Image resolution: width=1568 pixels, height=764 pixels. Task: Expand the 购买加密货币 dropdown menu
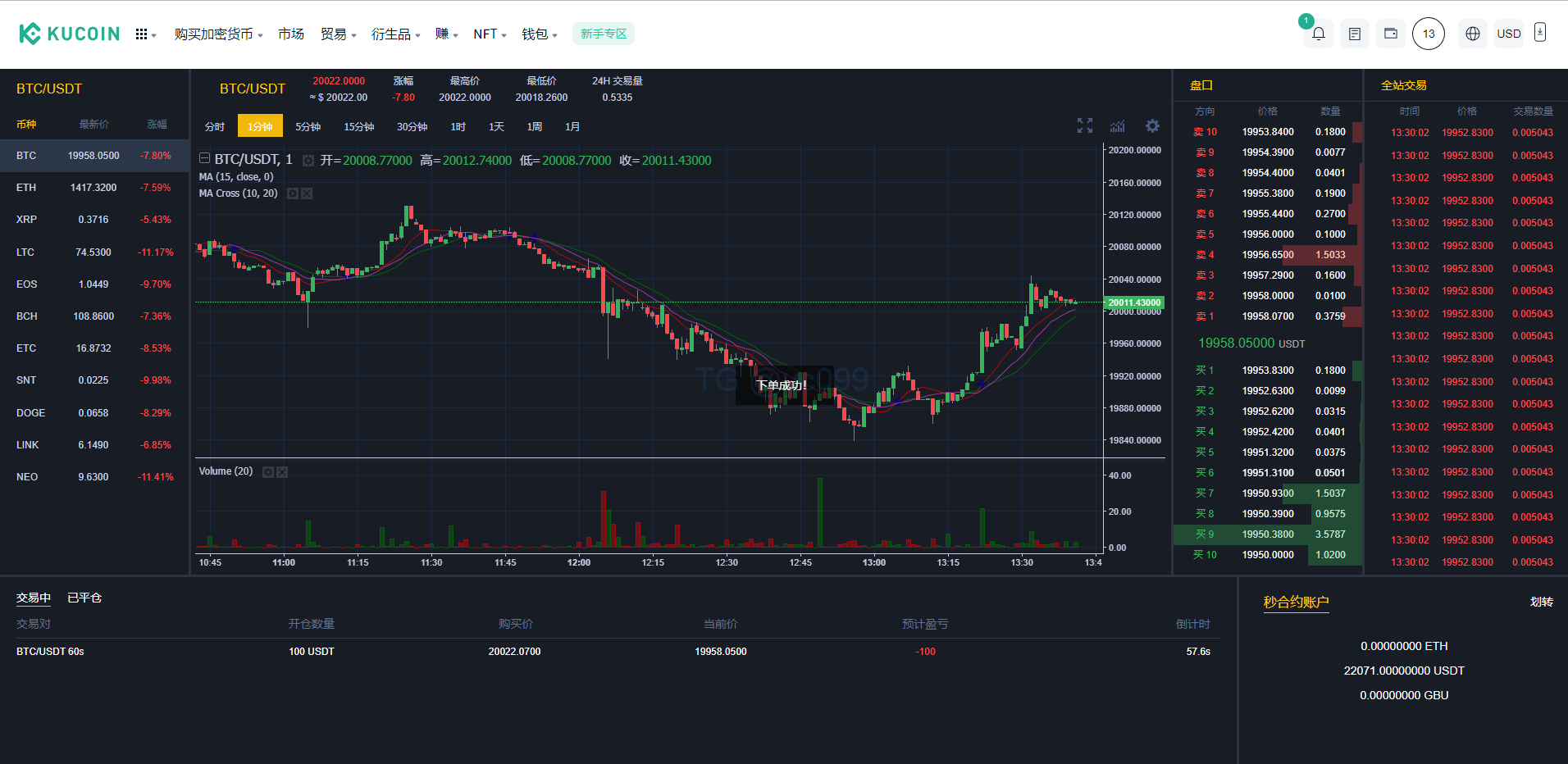click(218, 34)
